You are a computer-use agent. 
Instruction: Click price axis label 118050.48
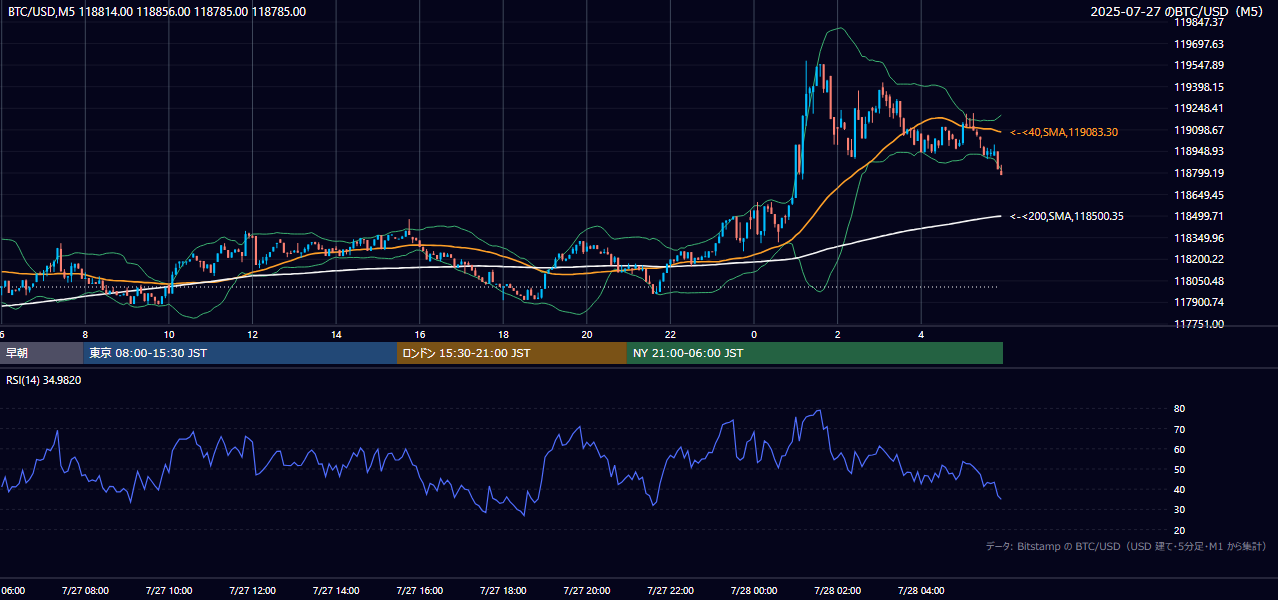coord(1199,281)
